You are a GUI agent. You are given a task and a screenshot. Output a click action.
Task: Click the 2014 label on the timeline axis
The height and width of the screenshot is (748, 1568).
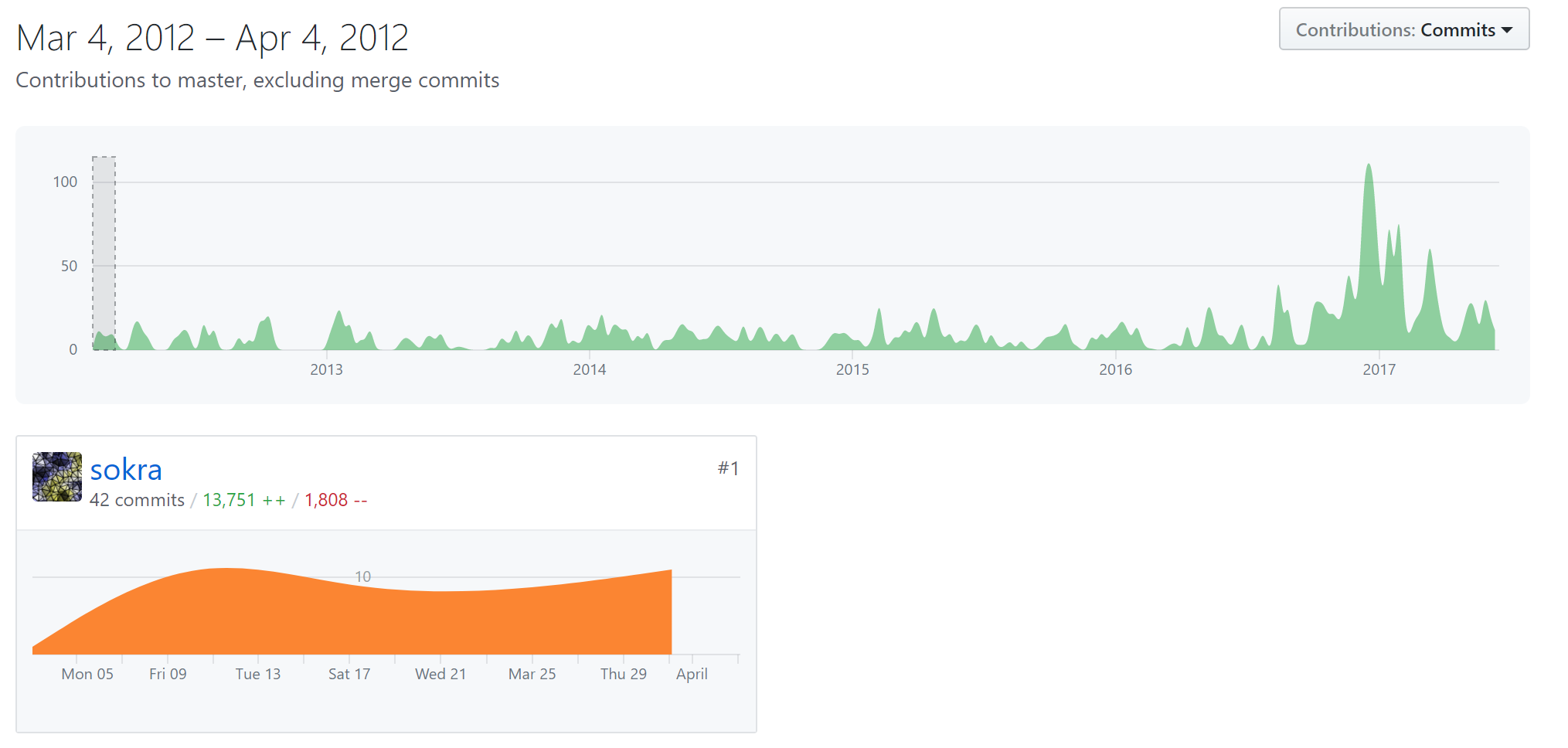click(589, 369)
